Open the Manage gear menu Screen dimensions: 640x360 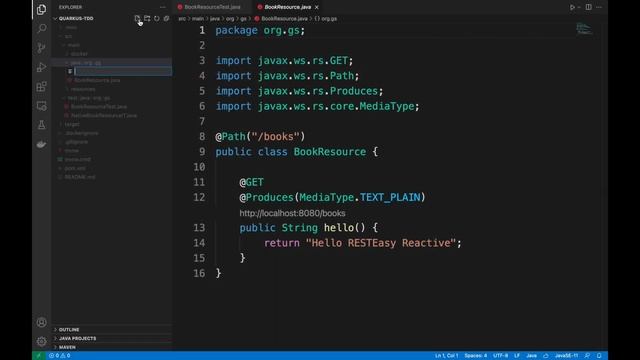(x=41, y=341)
